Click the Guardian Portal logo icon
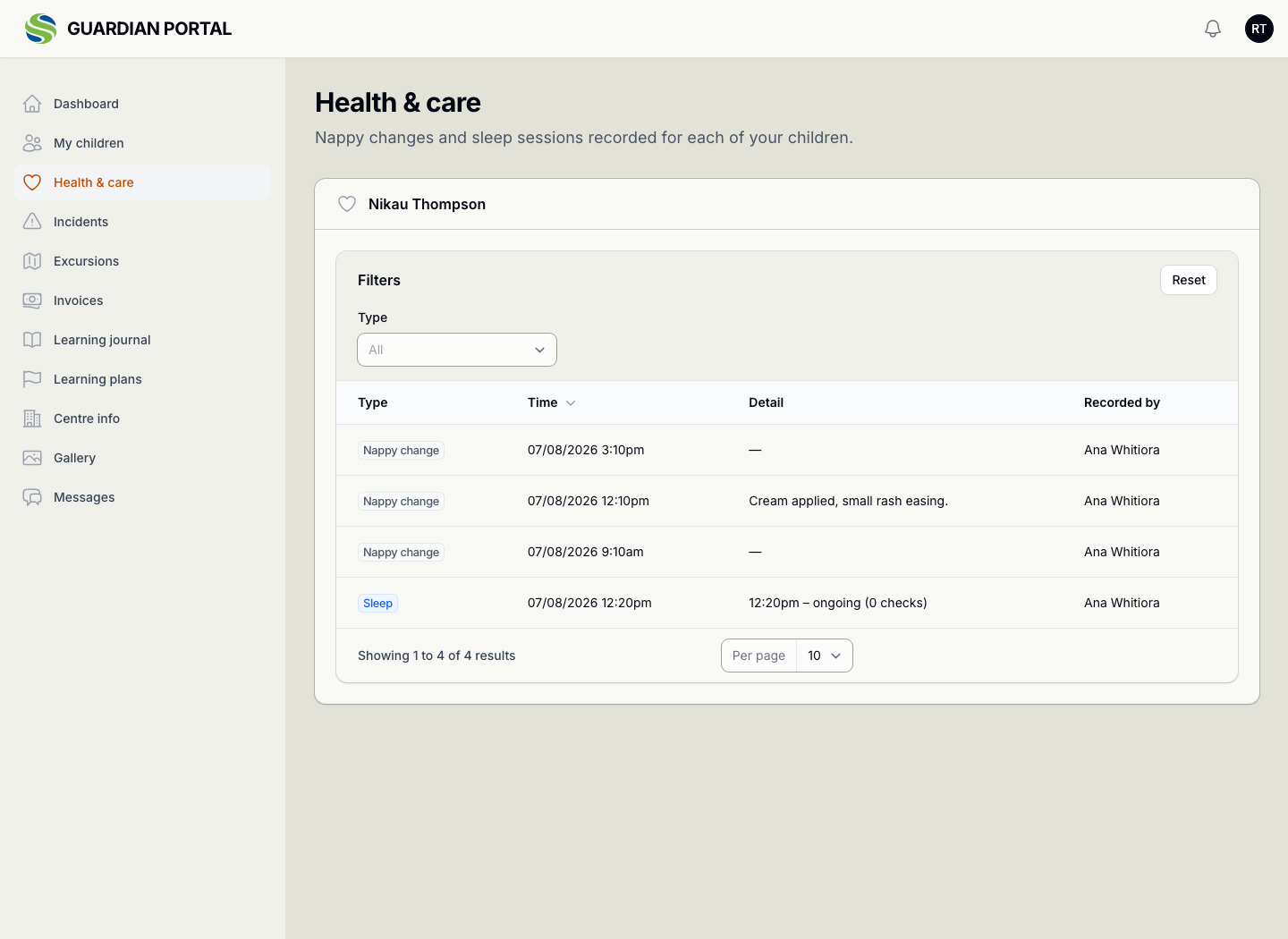Image resolution: width=1288 pixels, height=939 pixels. coord(40,29)
